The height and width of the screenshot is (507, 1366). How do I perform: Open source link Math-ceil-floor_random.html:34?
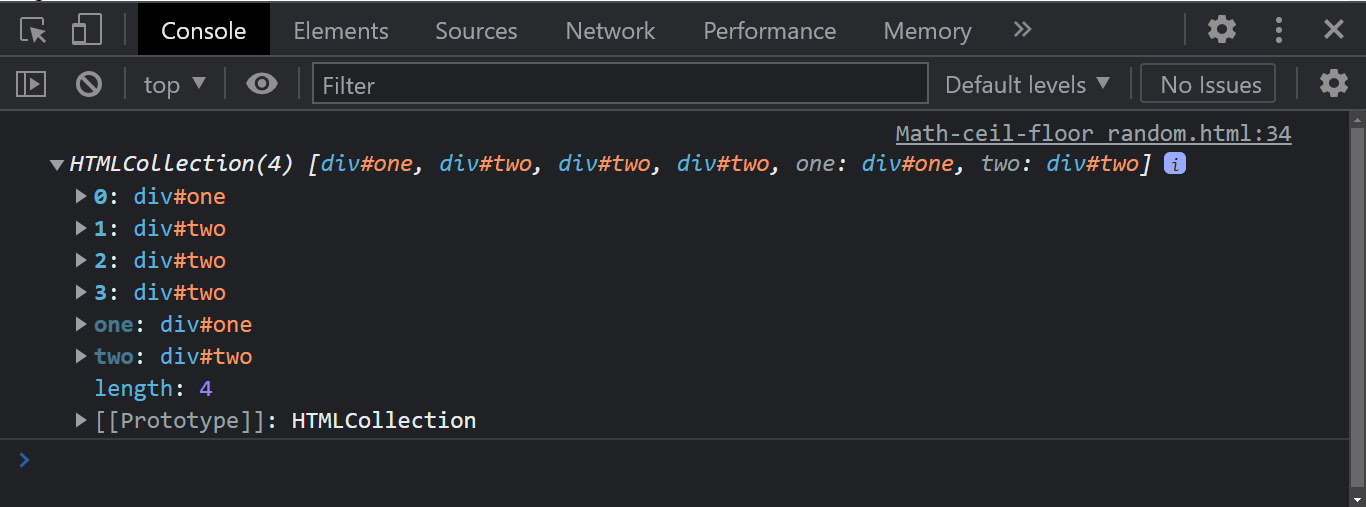[x=1093, y=134]
